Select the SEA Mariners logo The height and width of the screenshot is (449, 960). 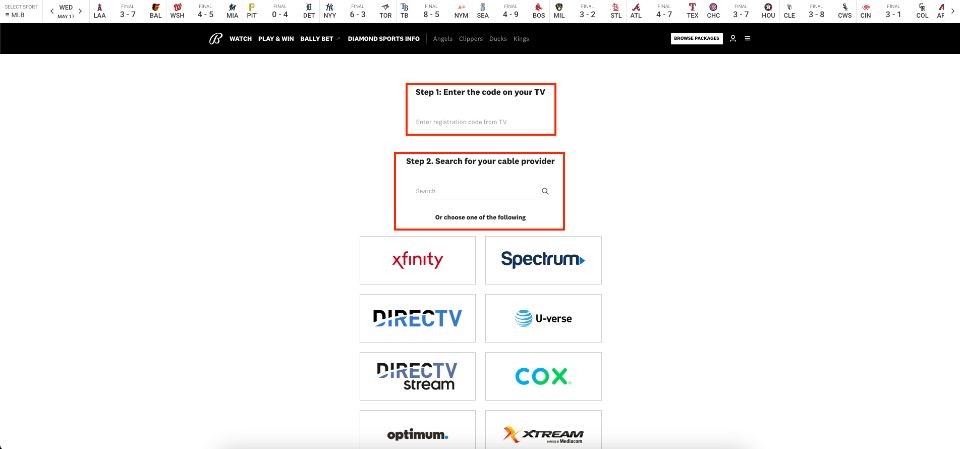point(482,7)
